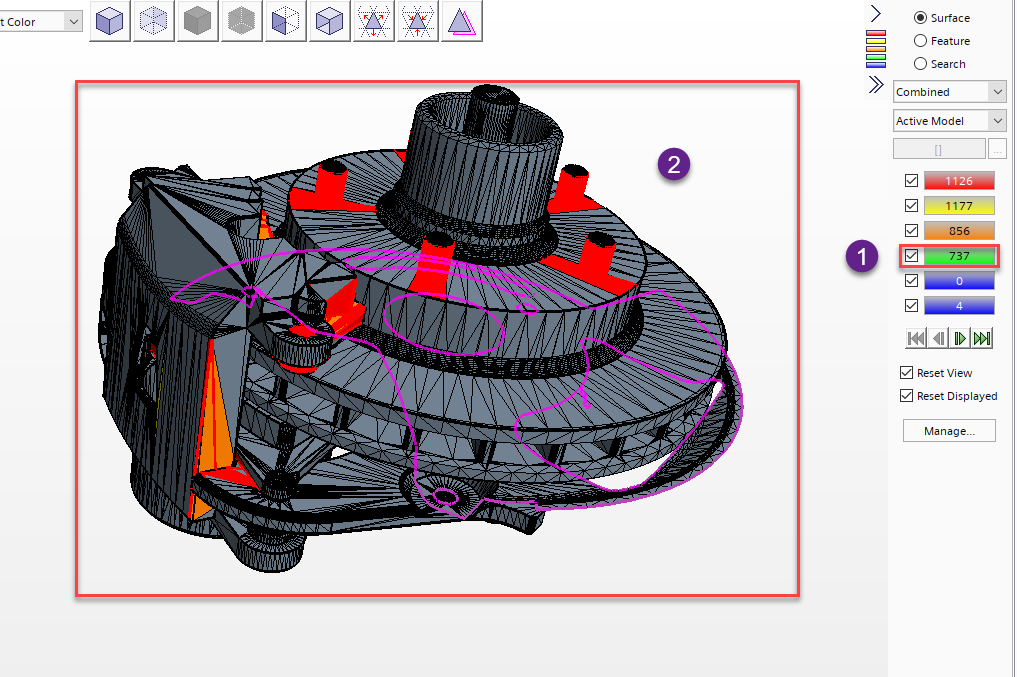1017x677 pixels.
Task: Click the blue 0 color swatch
Action: (x=959, y=281)
